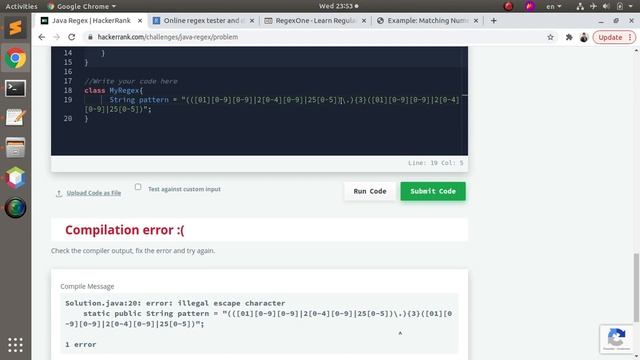Image resolution: width=640 pixels, height=360 pixels.
Task: Switch to Example: Matching Numbers tab
Action: pyautogui.click(x=427, y=20)
